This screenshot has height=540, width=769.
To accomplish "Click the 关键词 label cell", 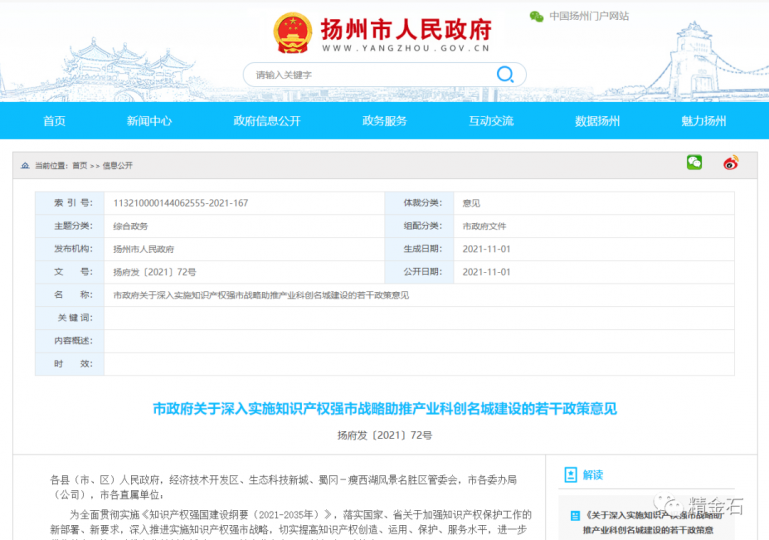I will [x=70, y=318].
